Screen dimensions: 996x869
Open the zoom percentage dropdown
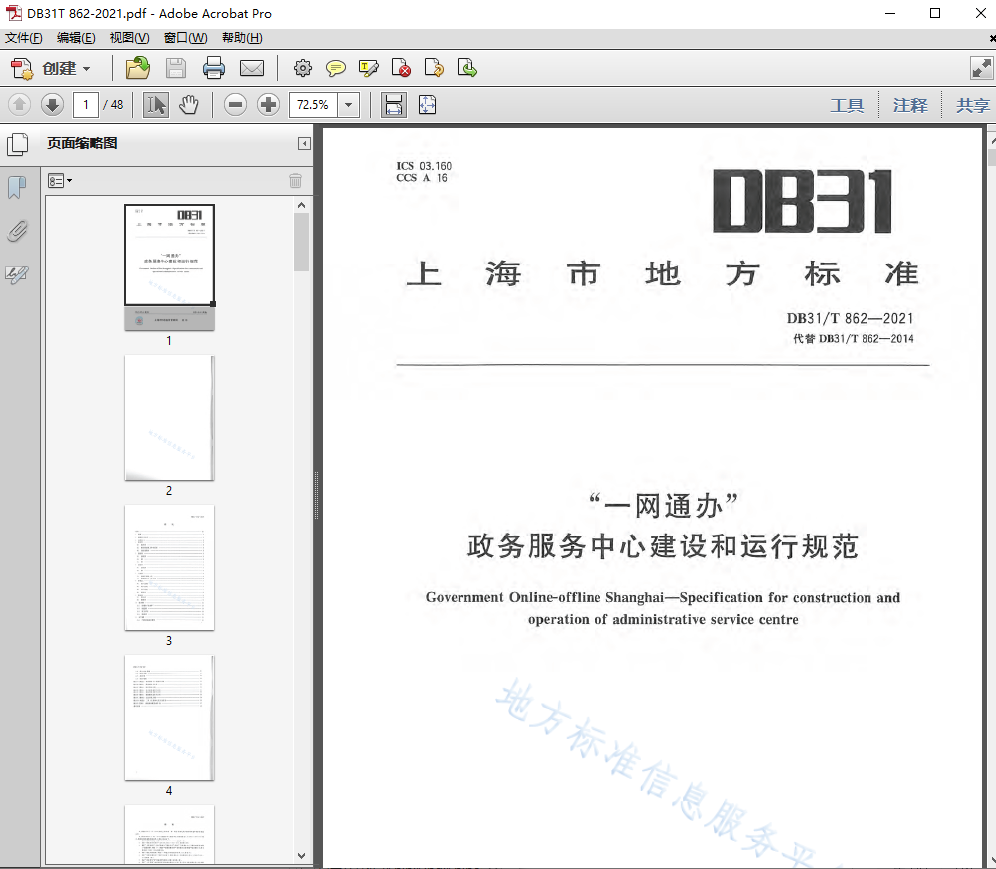[x=348, y=104]
